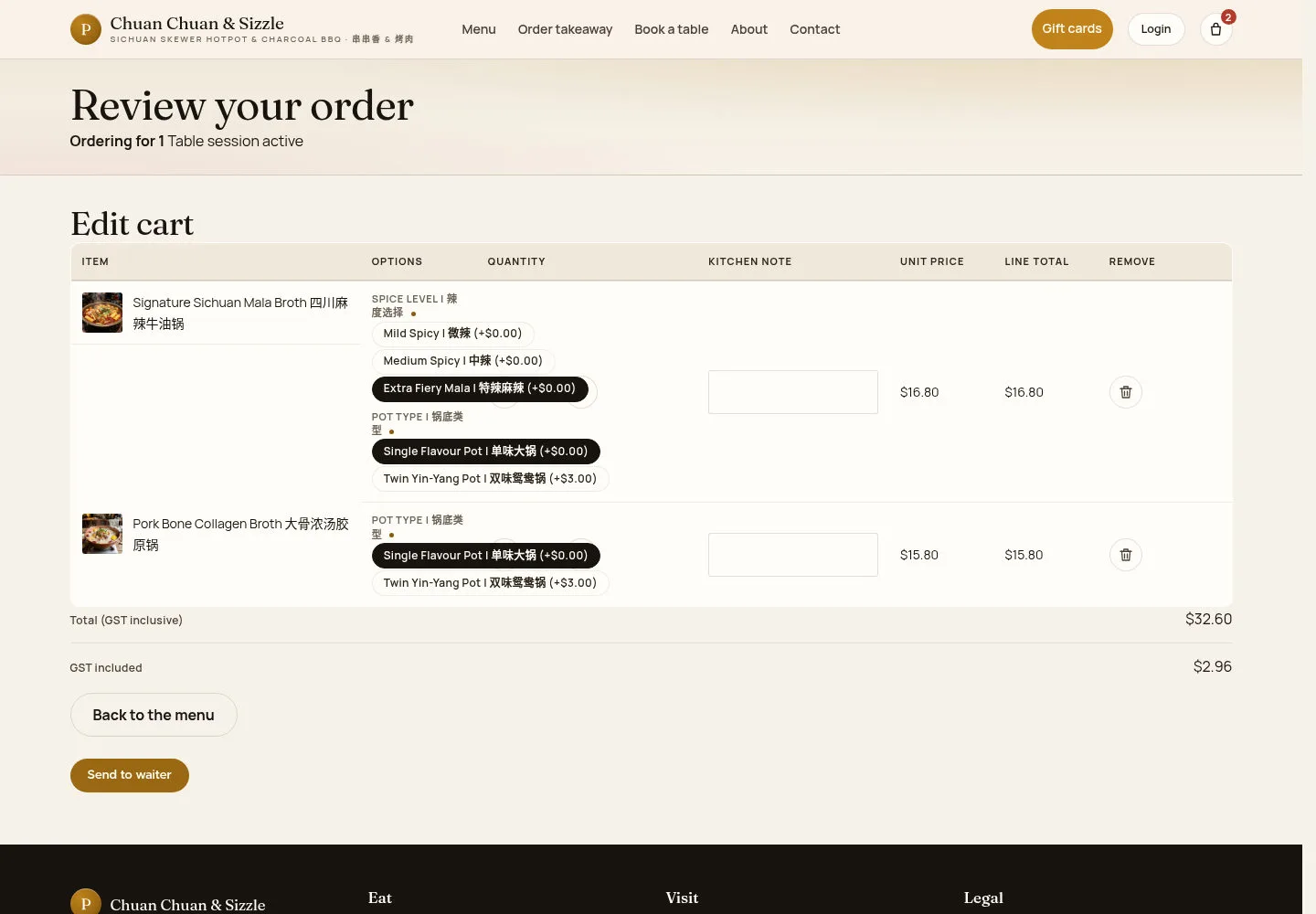Delete Pork Bone Collagen Broth using trash icon
Image resolution: width=1316 pixels, height=914 pixels.
click(x=1126, y=555)
